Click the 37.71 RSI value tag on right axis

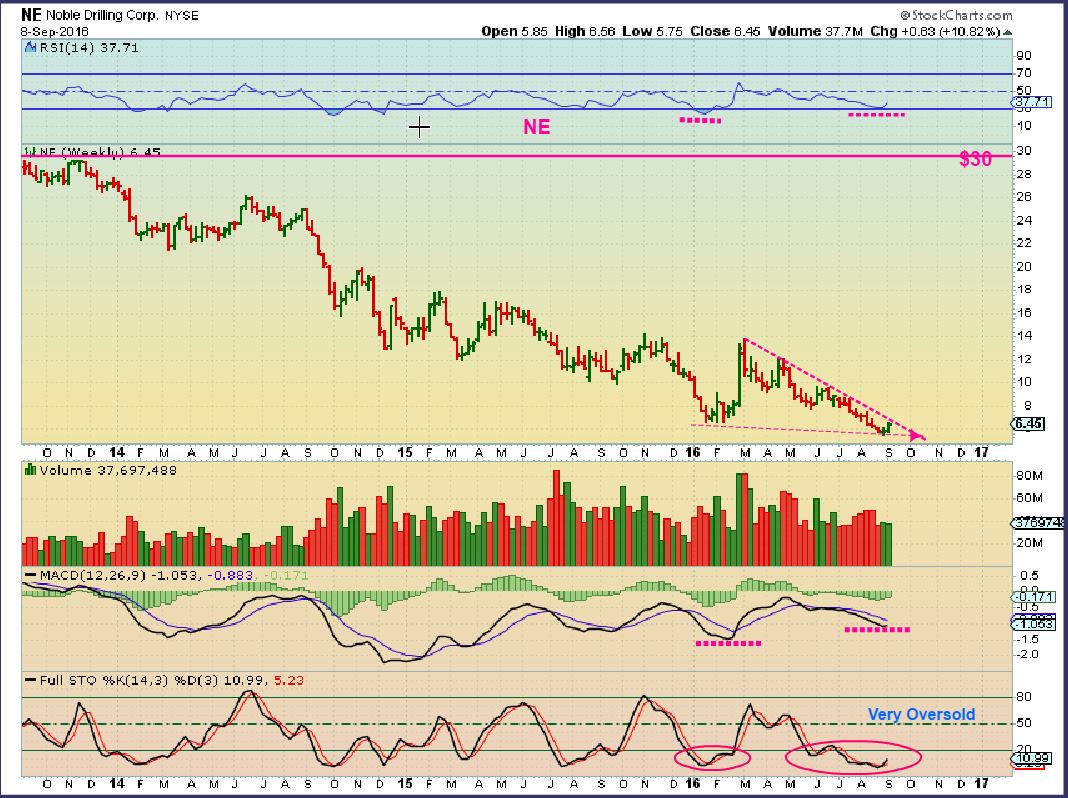[1032, 102]
